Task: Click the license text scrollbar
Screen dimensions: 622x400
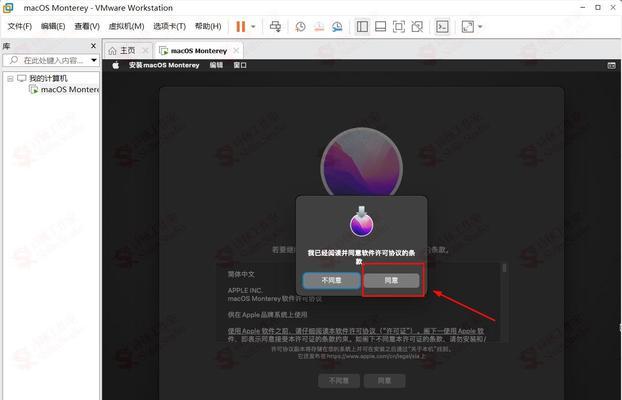Action: coord(504,268)
